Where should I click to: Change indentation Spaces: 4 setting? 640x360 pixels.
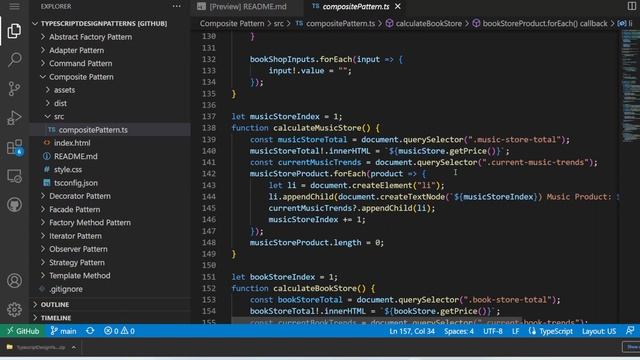(x=459, y=331)
